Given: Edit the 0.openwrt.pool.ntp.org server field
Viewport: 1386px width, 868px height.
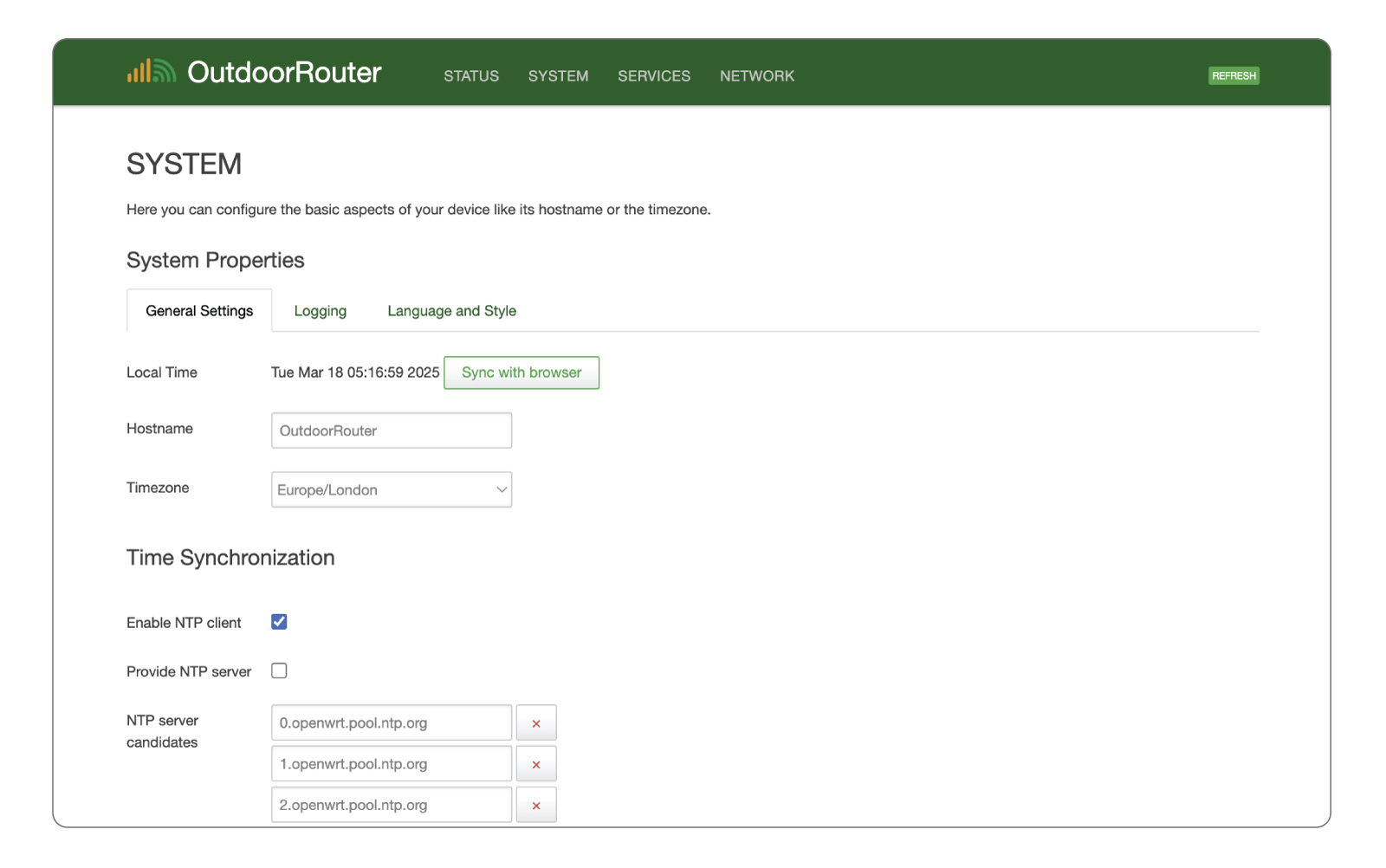Looking at the screenshot, I should (392, 723).
